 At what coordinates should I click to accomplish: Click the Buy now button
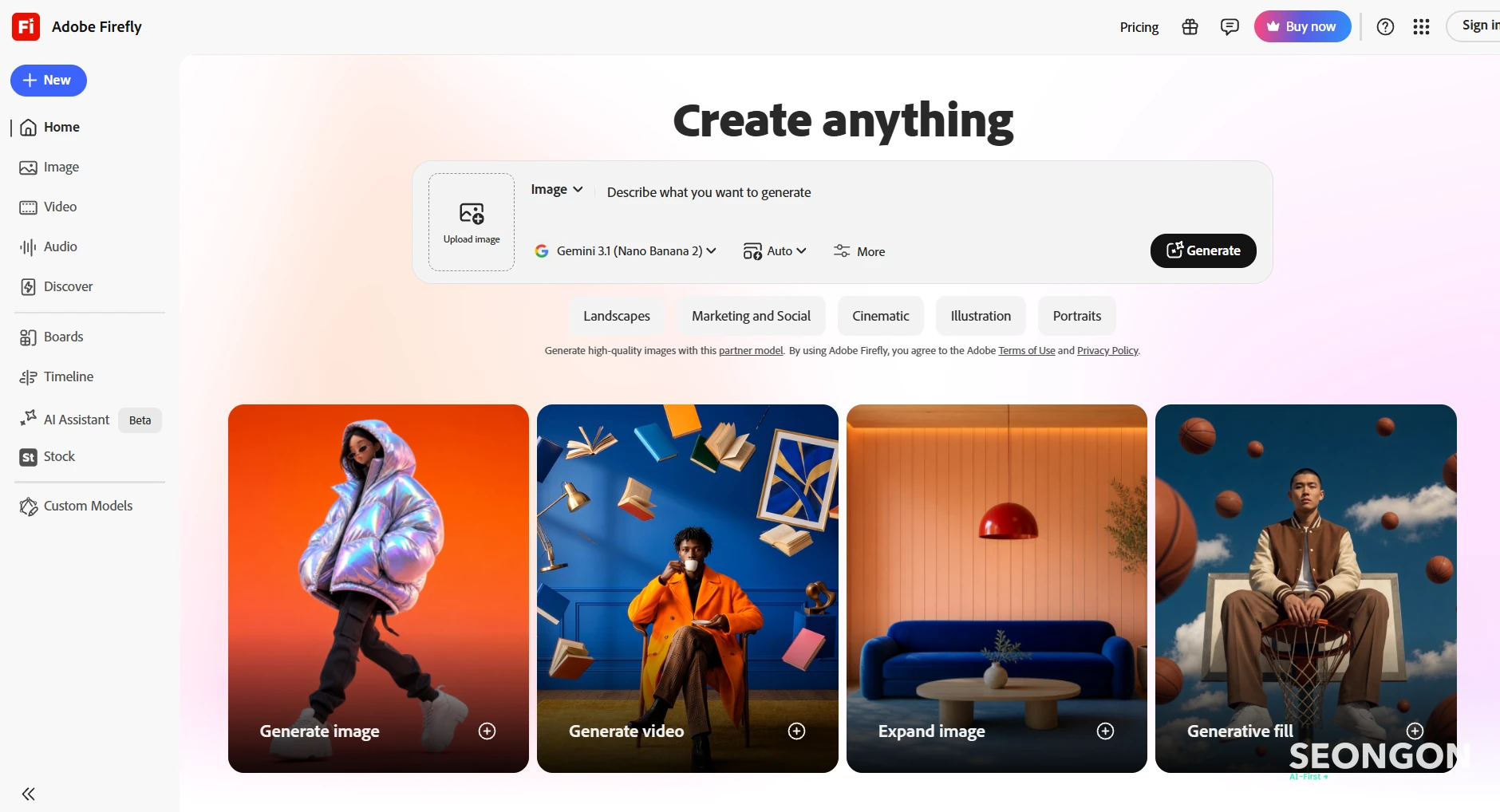pyautogui.click(x=1302, y=26)
